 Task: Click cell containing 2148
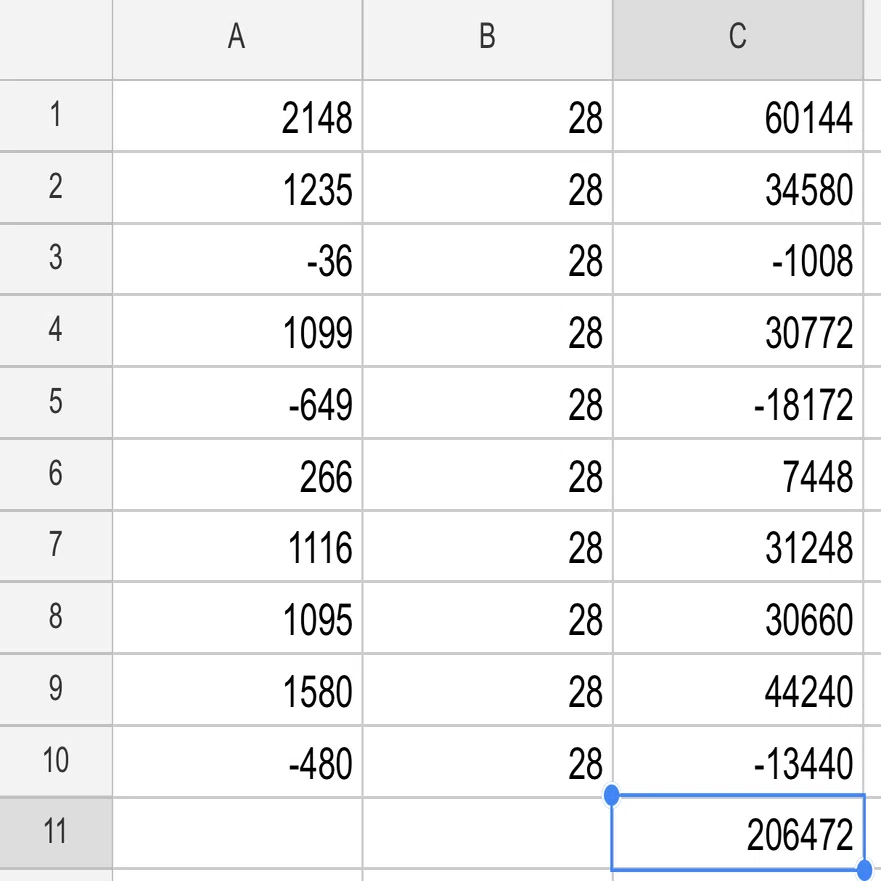[237, 116]
